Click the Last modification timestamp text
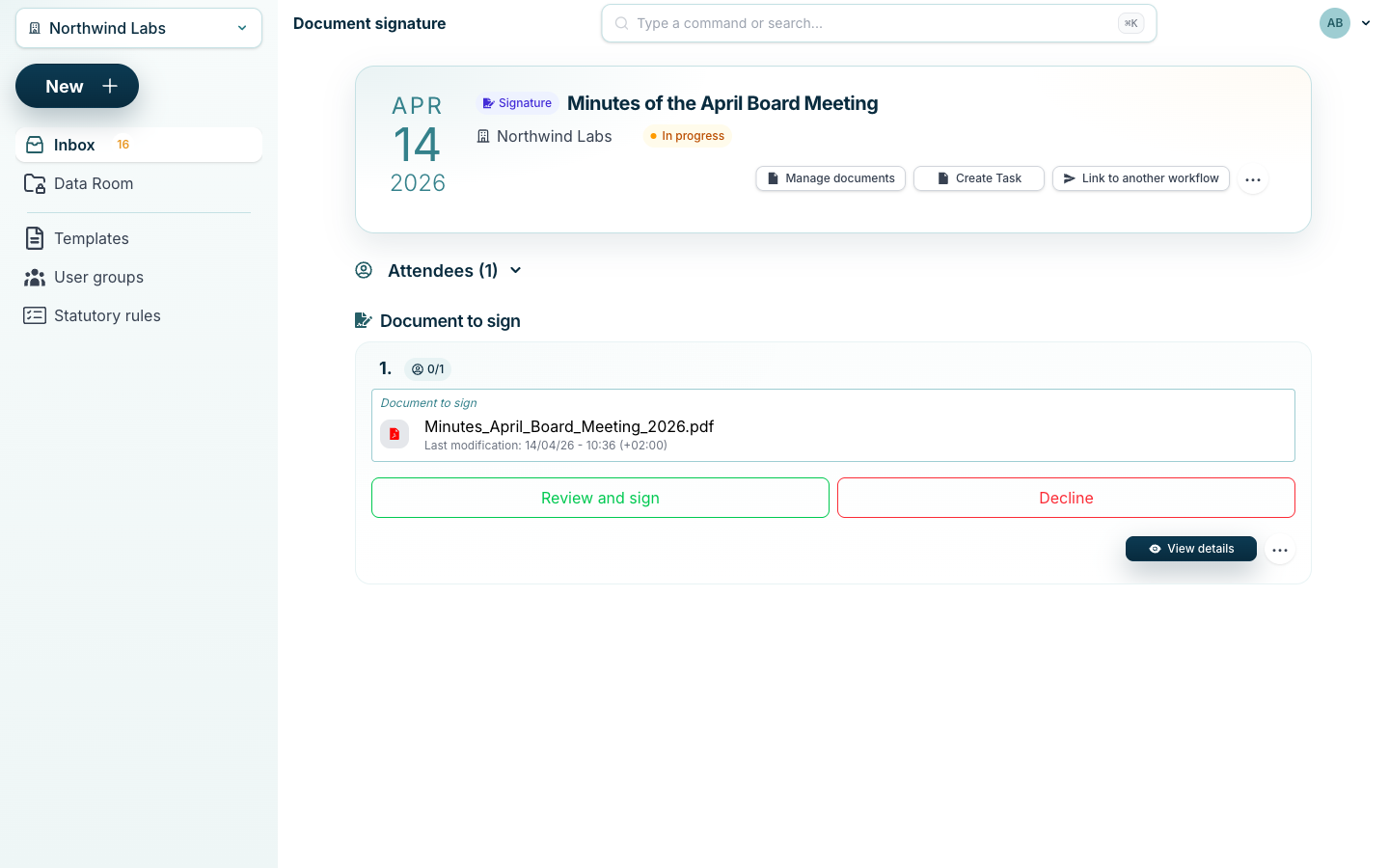1389x868 pixels. point(546,446)
